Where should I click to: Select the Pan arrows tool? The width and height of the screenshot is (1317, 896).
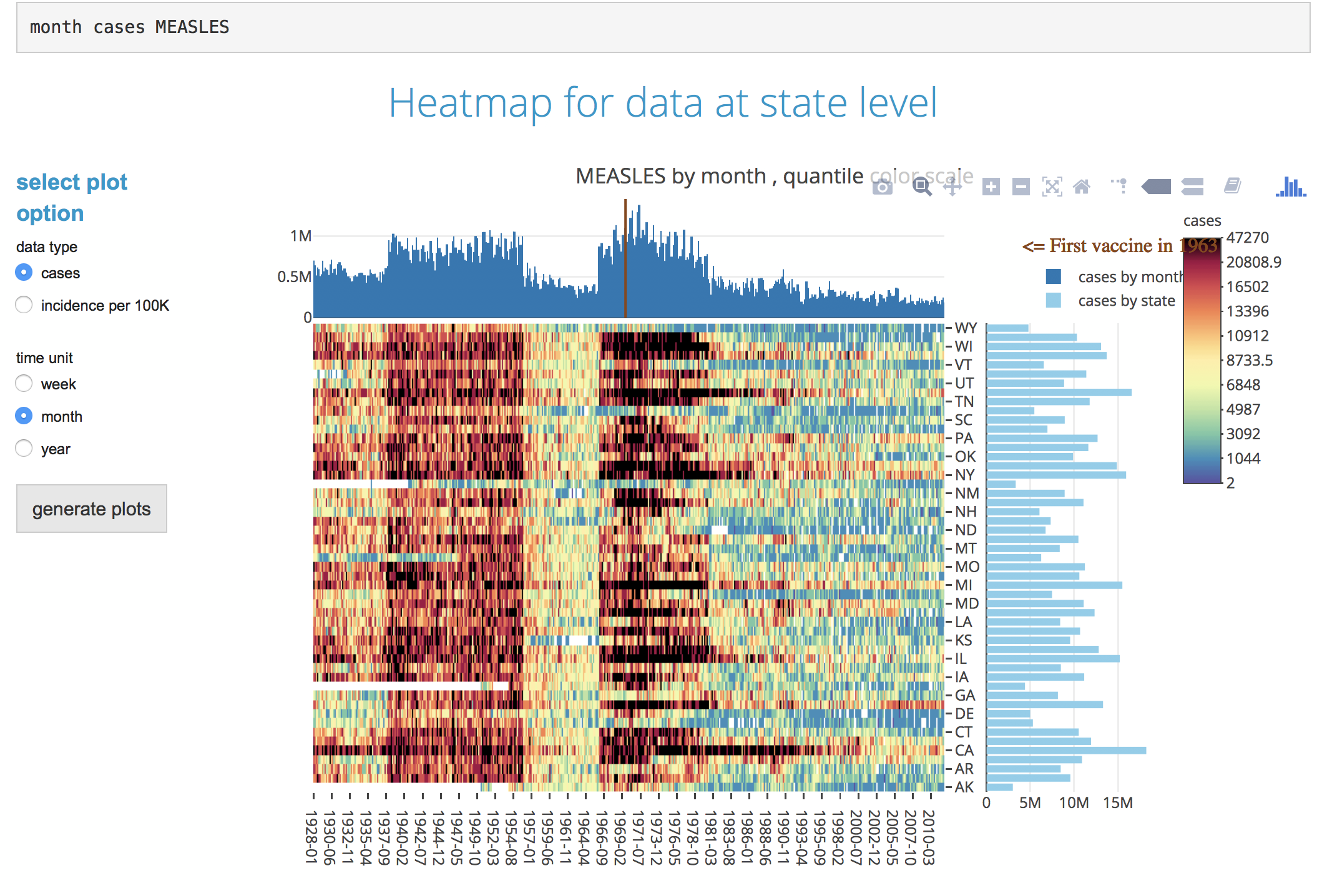tap(952, 187)
